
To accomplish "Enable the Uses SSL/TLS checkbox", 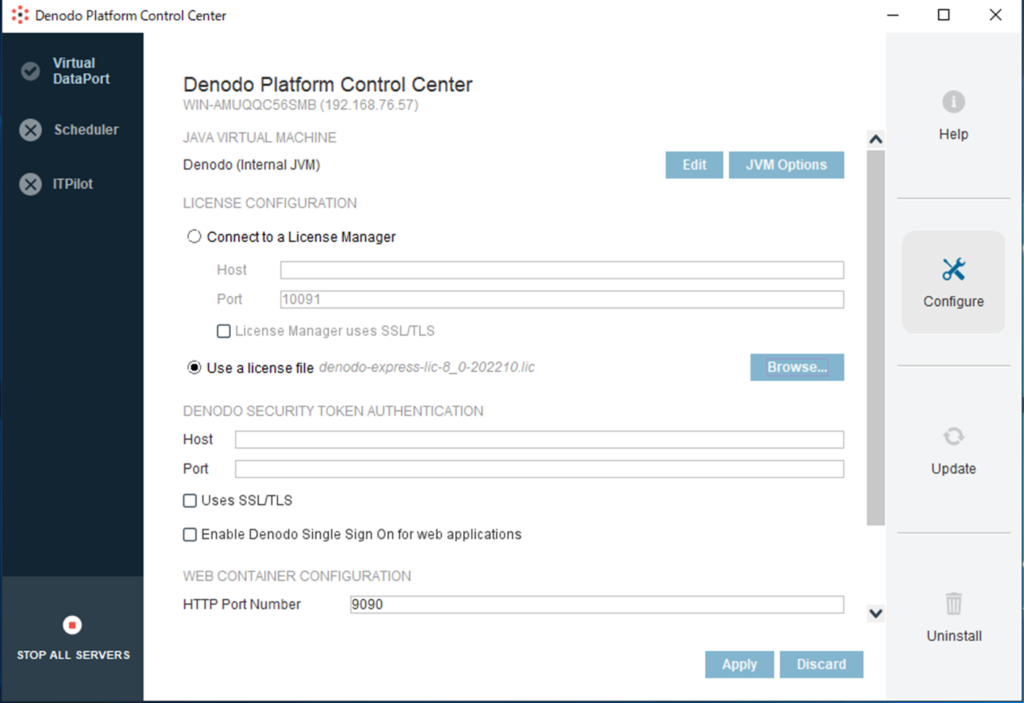I will (x=190, y=501).
